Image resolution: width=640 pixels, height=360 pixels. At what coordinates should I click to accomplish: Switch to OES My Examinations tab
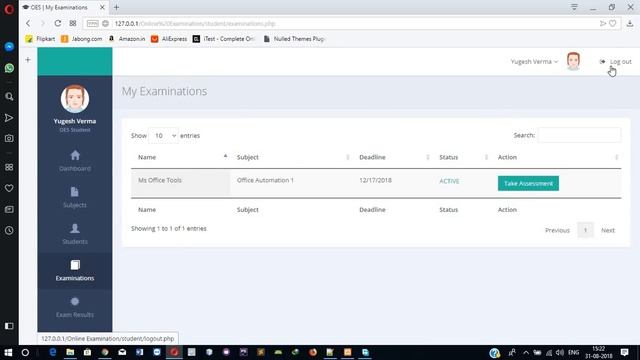[x=64, y=7]
